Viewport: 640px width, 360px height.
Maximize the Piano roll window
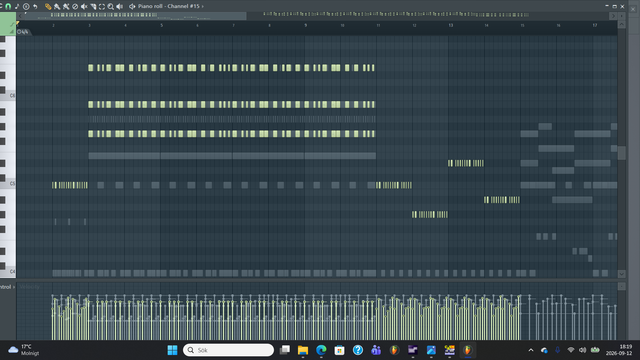(614, 6)
